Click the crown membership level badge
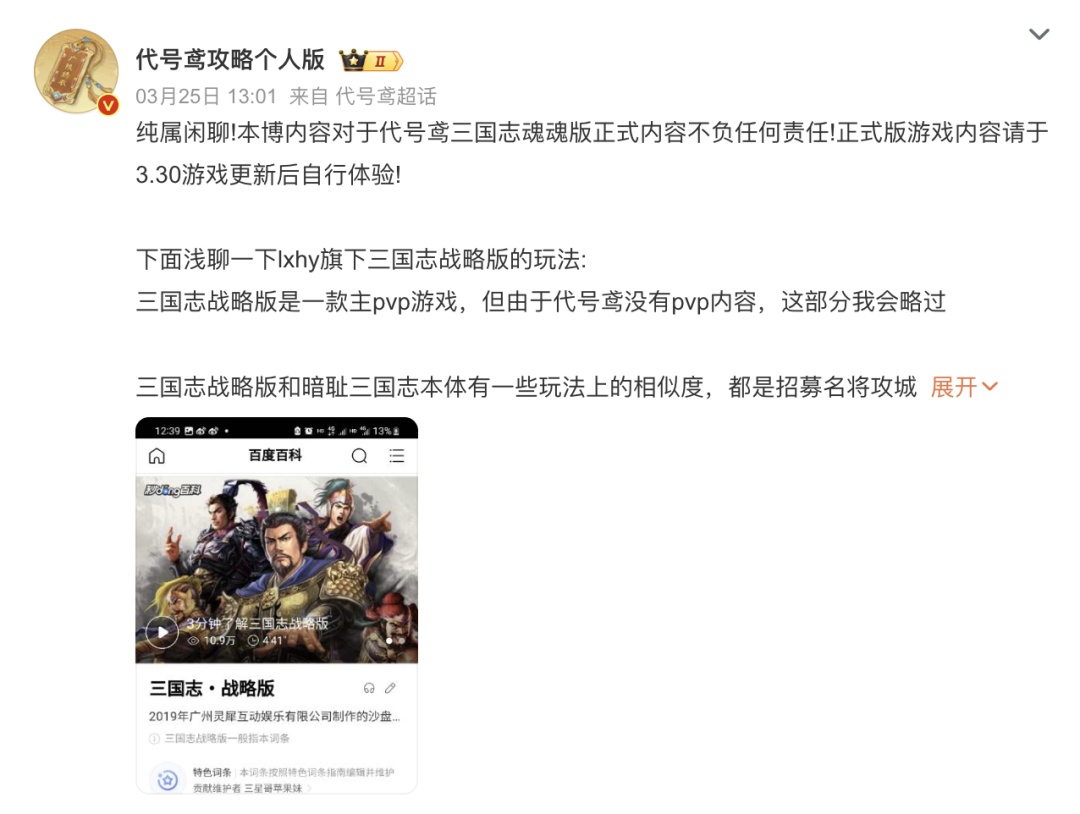1080x814 pixels. 371,61
